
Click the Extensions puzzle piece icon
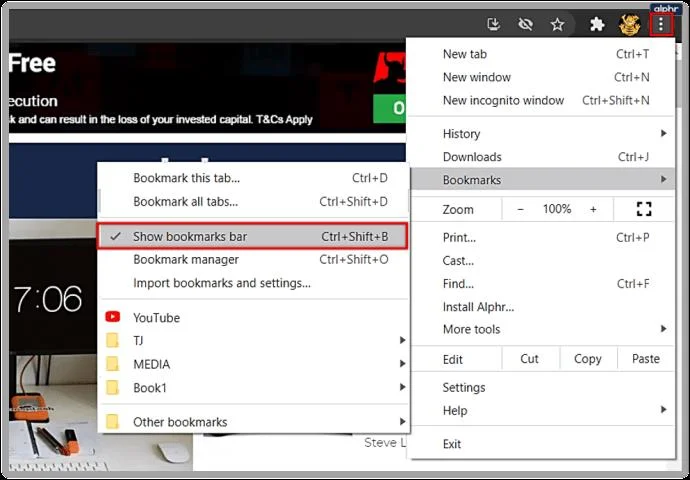coord(597,24)
